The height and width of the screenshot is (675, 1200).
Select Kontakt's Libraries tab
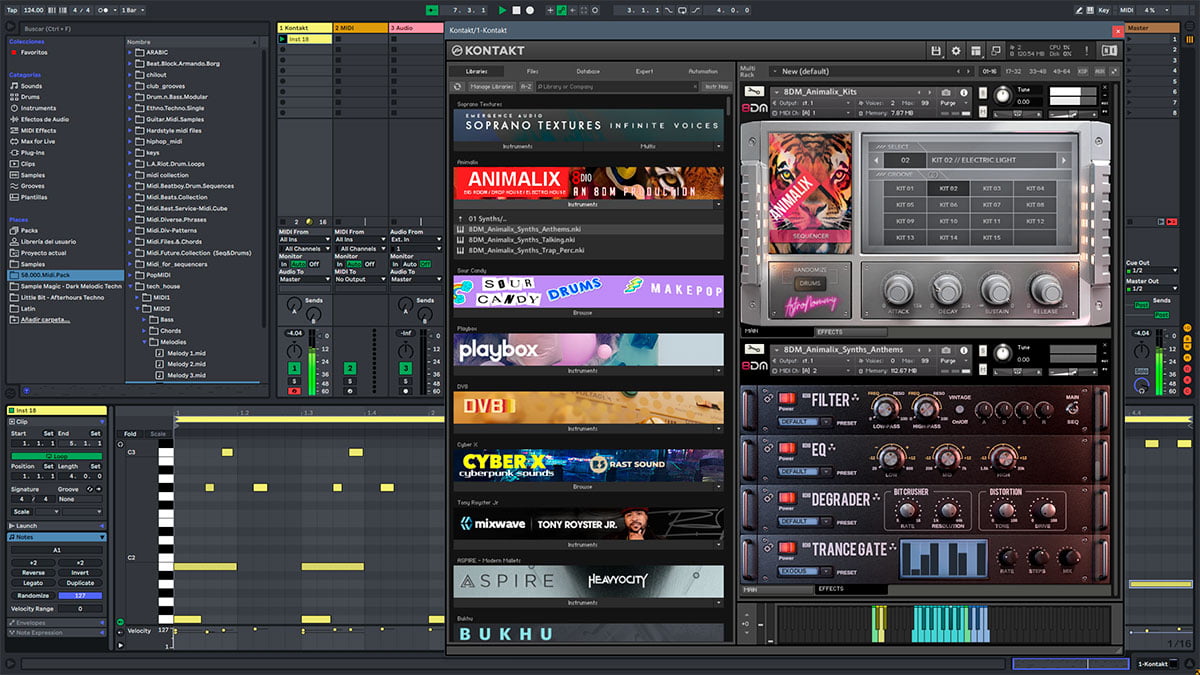[476, 71]
